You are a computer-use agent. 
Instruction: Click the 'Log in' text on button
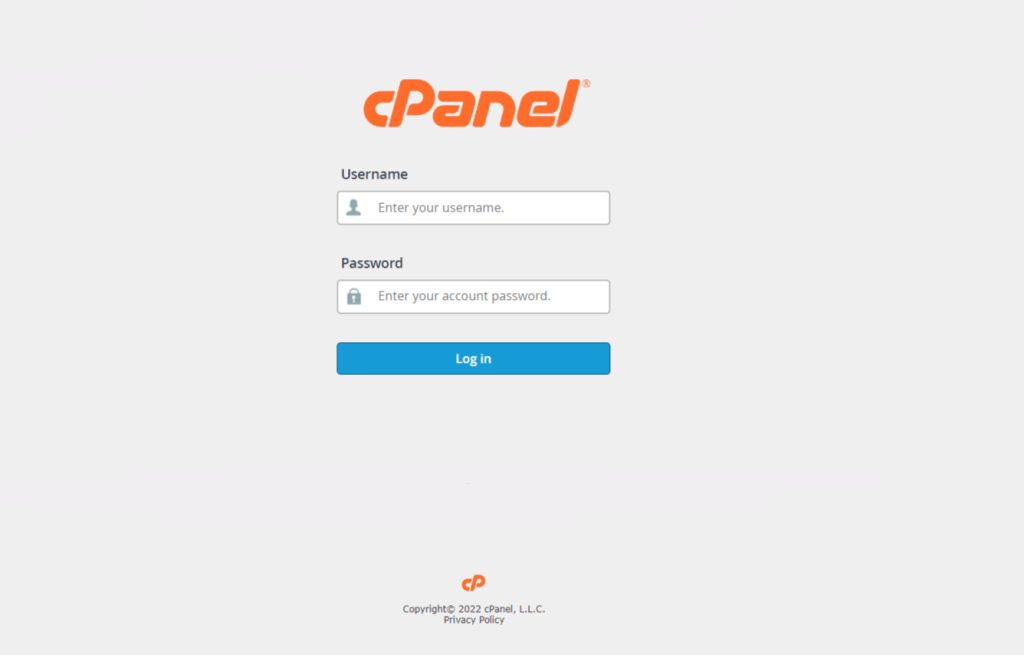[473, 359]
